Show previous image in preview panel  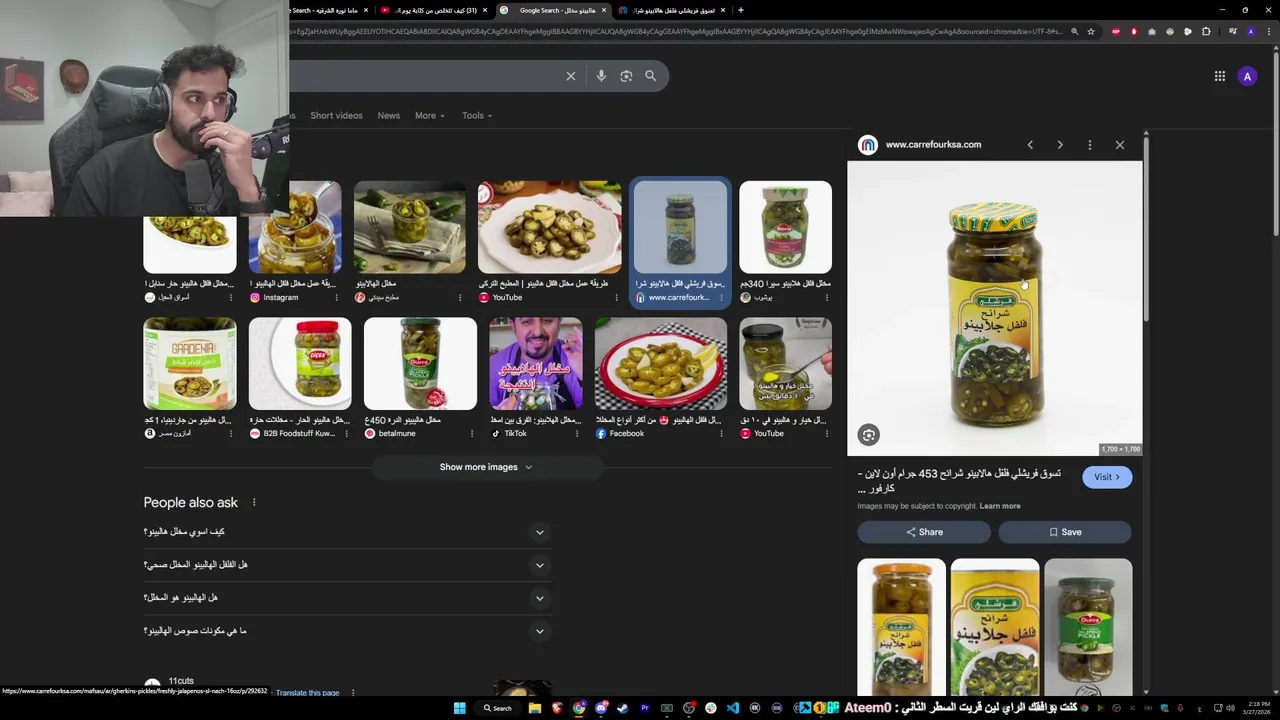point(1030,145)
